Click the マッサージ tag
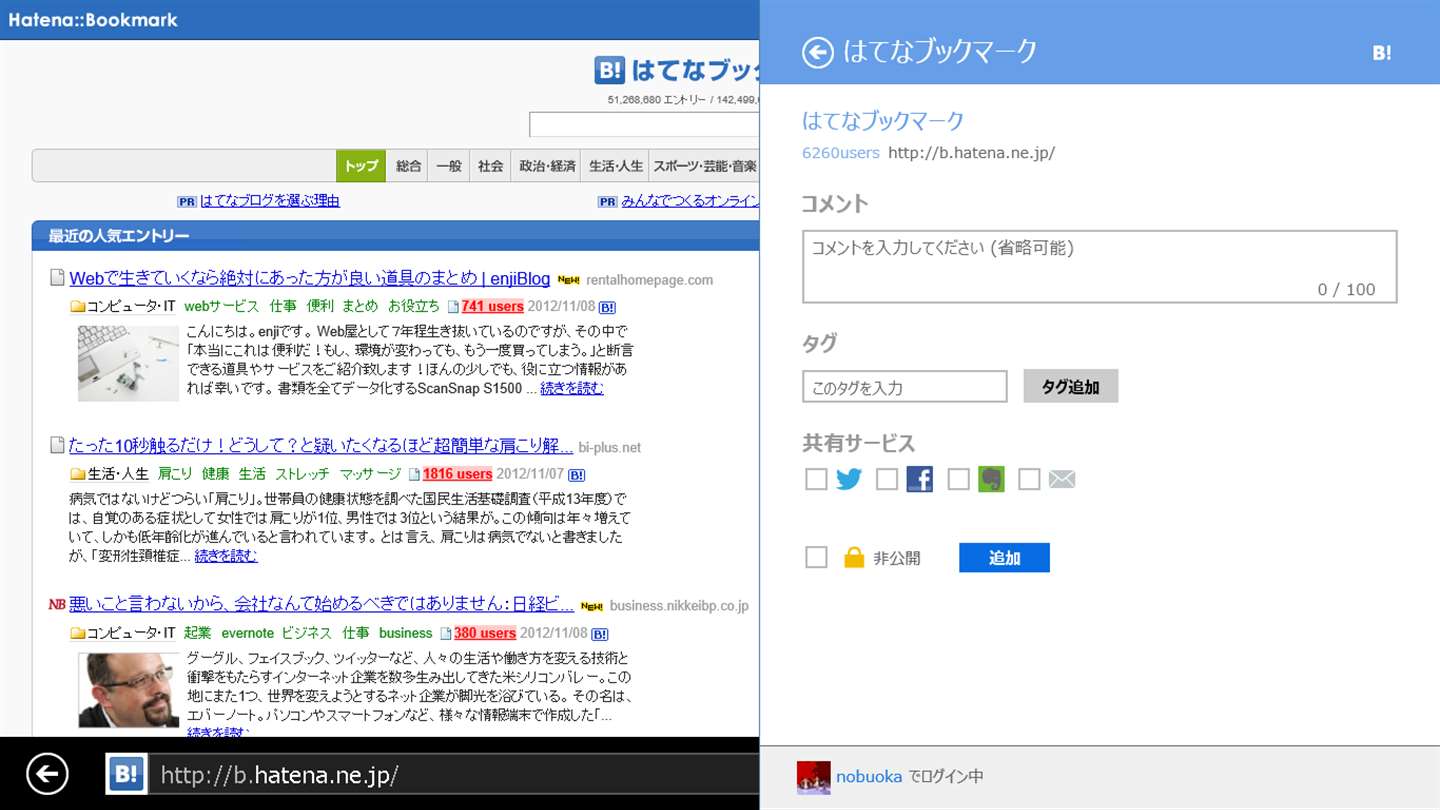1440x810 pixels. 370,474
